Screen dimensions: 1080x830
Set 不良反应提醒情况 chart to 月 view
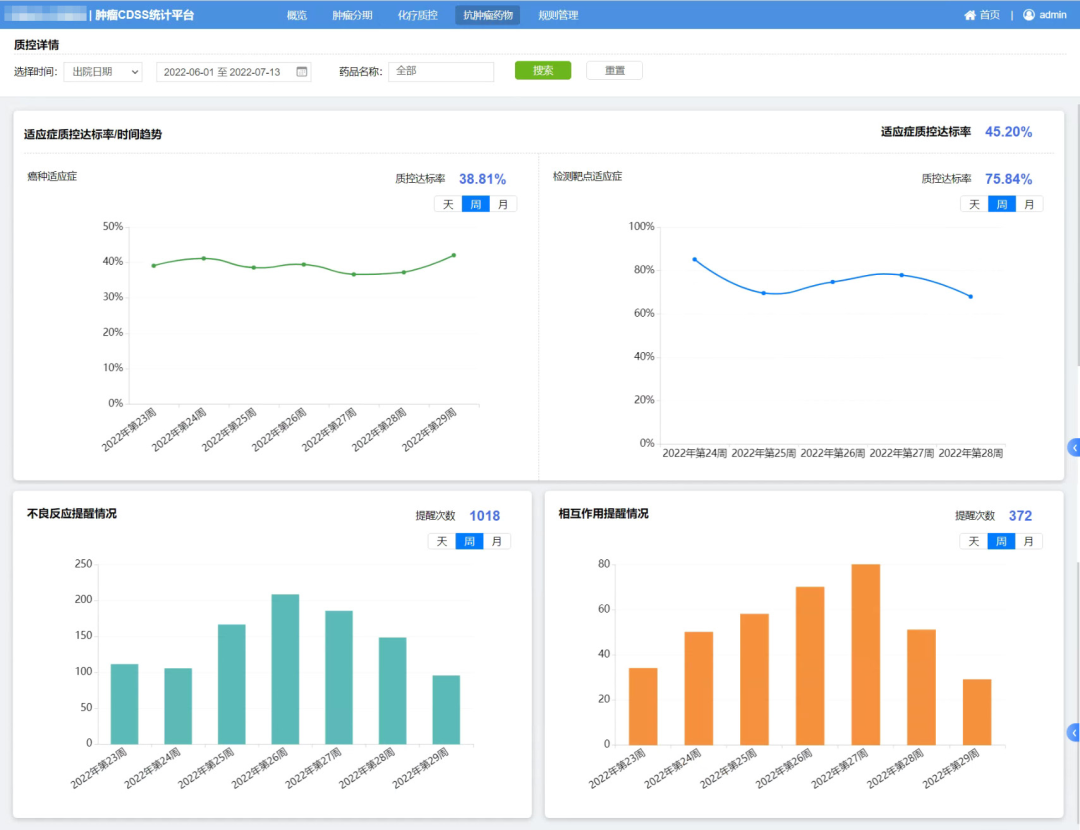coord(497,541)
